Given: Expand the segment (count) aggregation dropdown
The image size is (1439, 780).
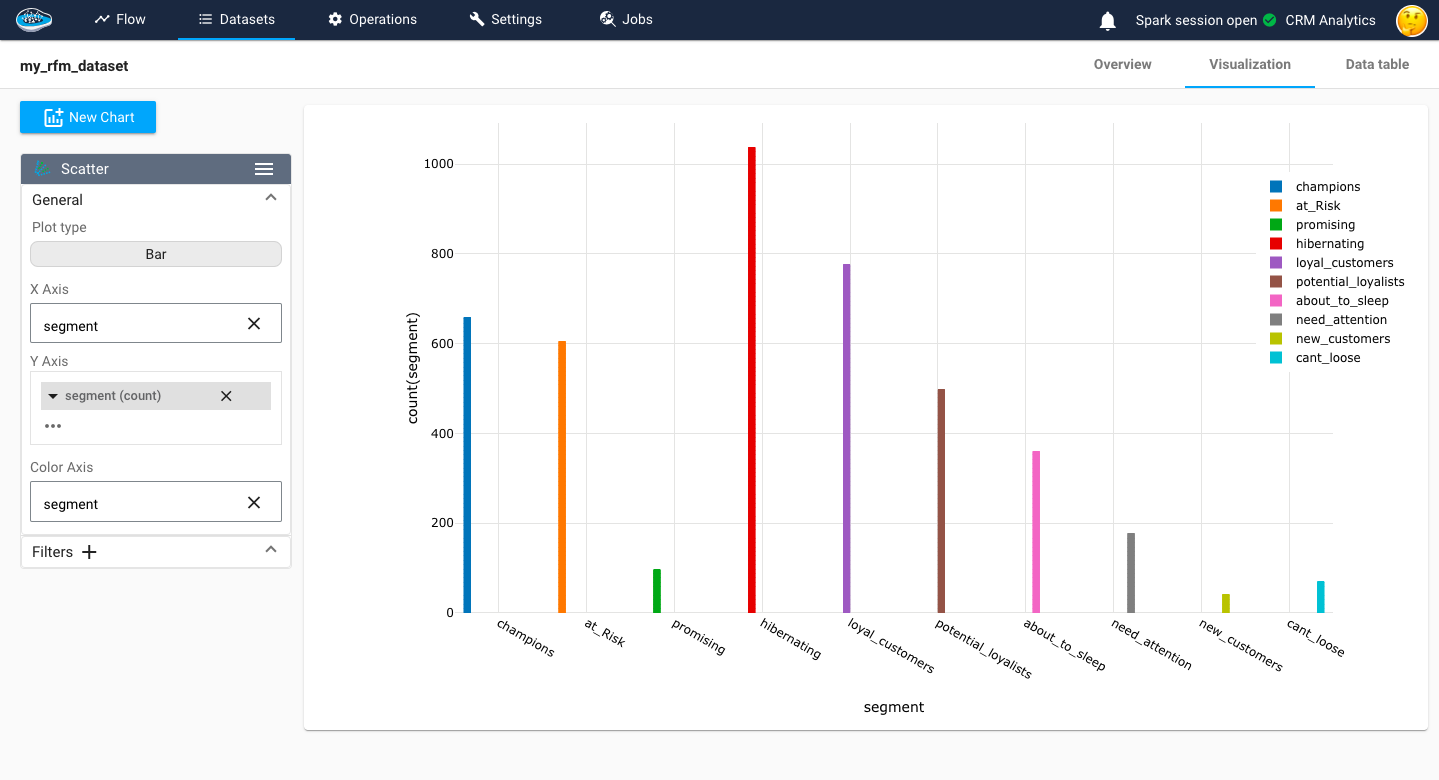Looking at the screenshot, I should pyautogui.click(x=53, y=395).
